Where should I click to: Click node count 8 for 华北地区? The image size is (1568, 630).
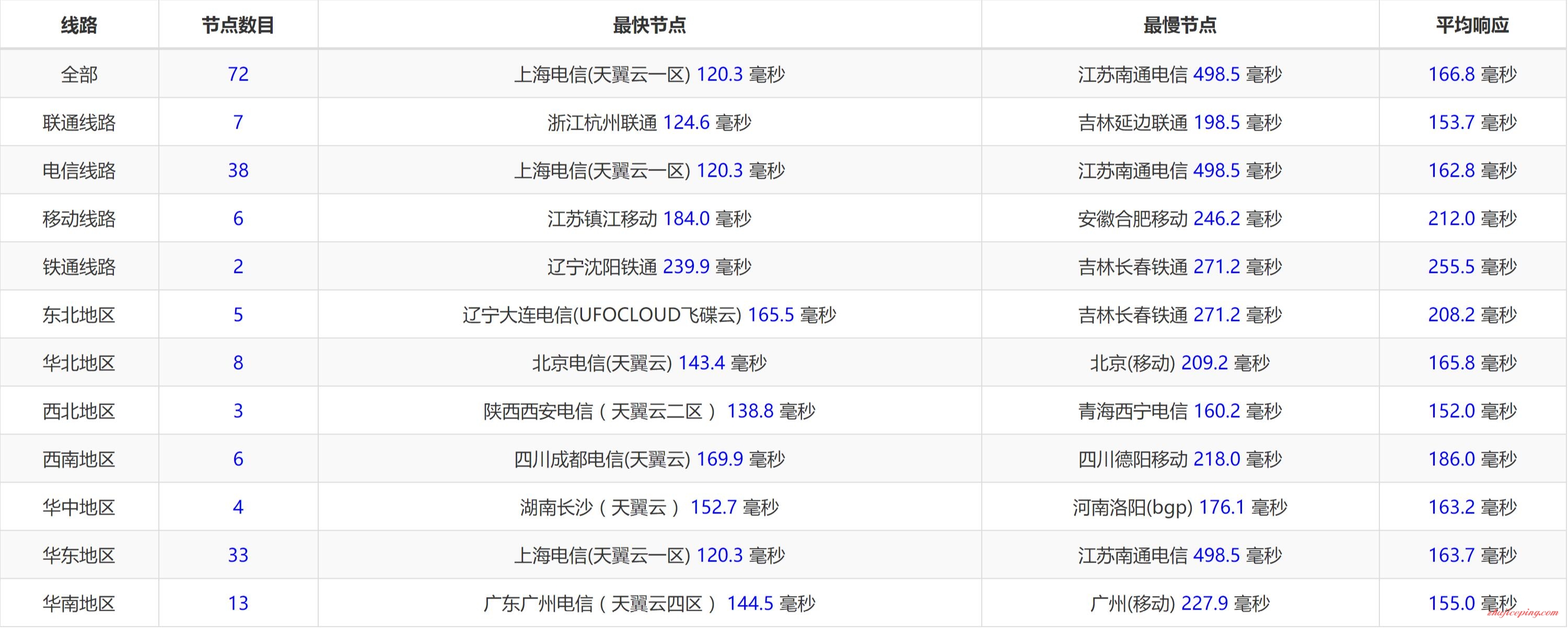pos(238,363)
